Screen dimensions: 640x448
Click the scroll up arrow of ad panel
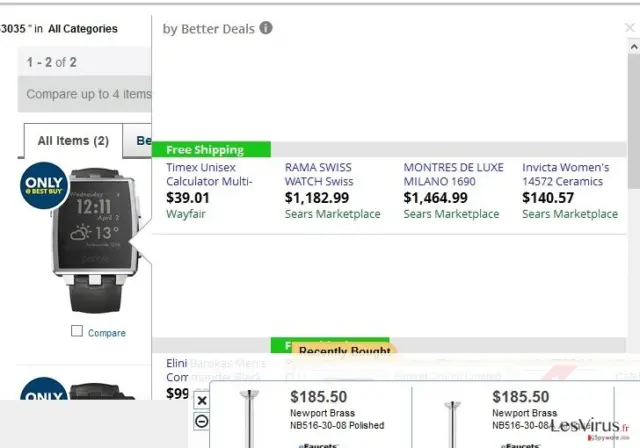(634, 47)
